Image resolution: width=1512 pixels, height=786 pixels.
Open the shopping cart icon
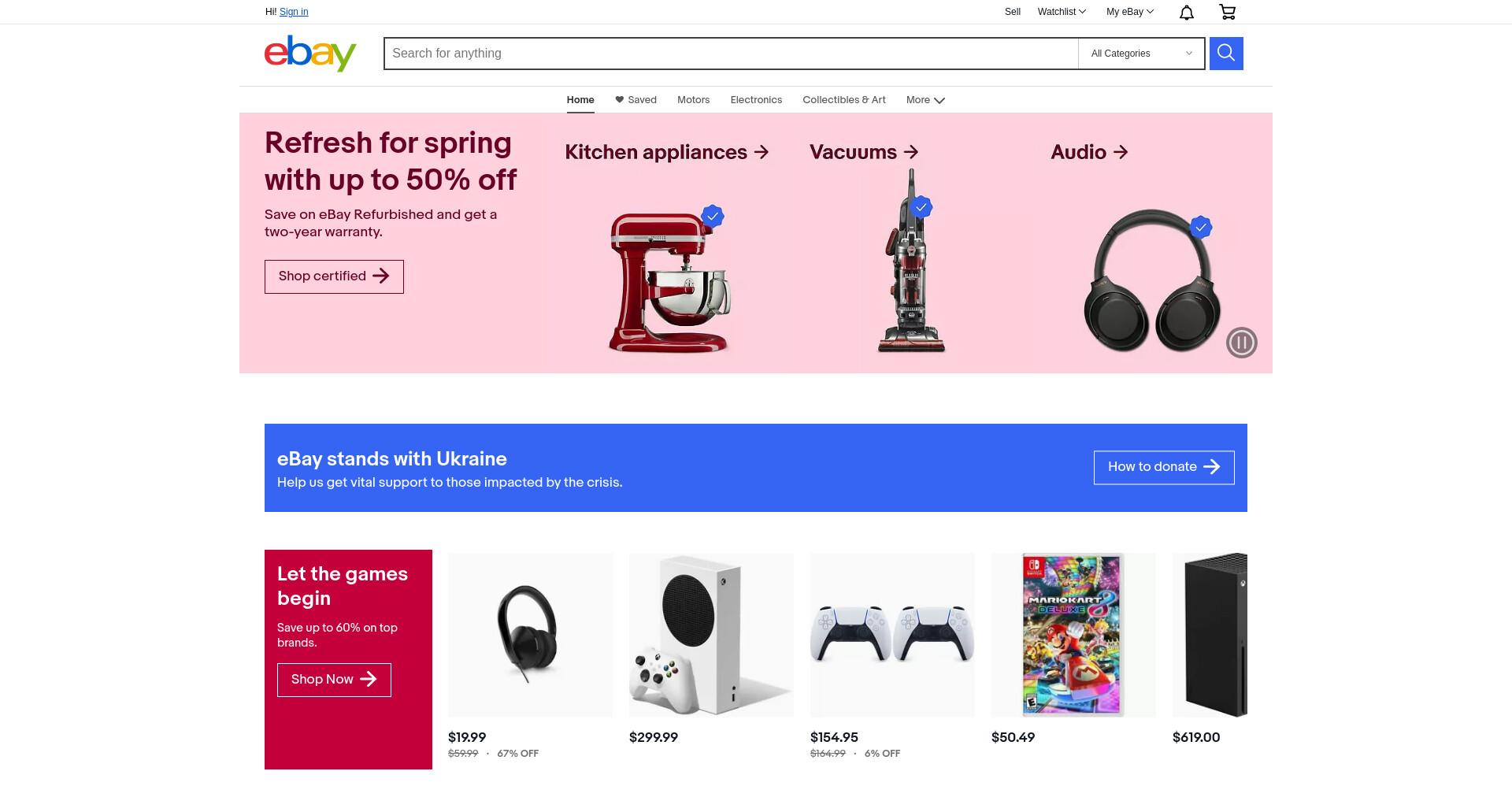(x=1227, y=12)
